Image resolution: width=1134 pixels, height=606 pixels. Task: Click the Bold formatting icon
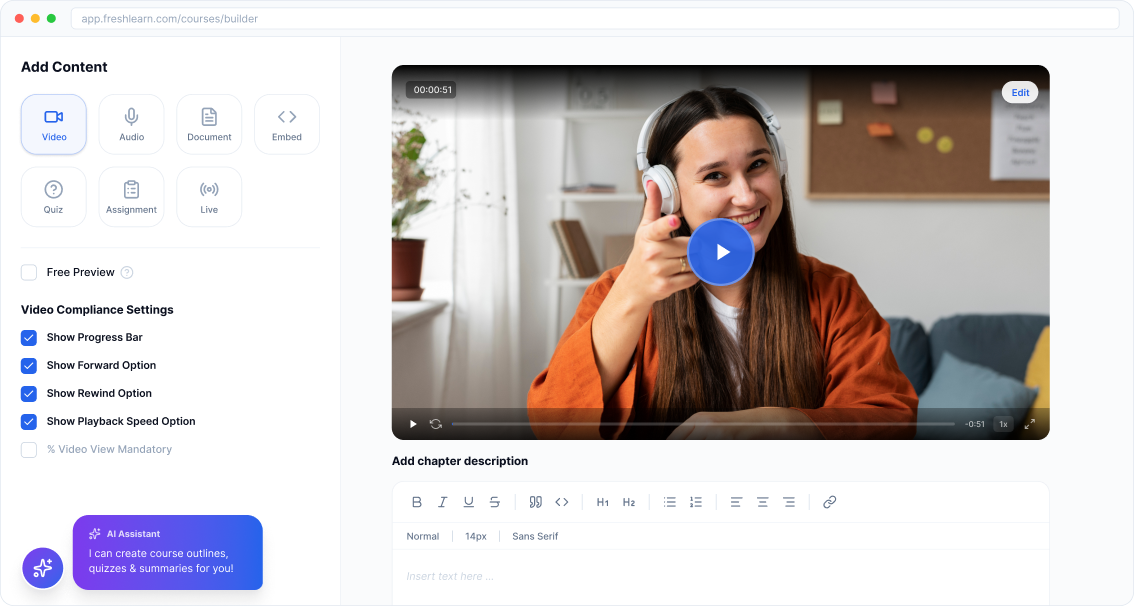pyautogui.click(x=417, y=502)
